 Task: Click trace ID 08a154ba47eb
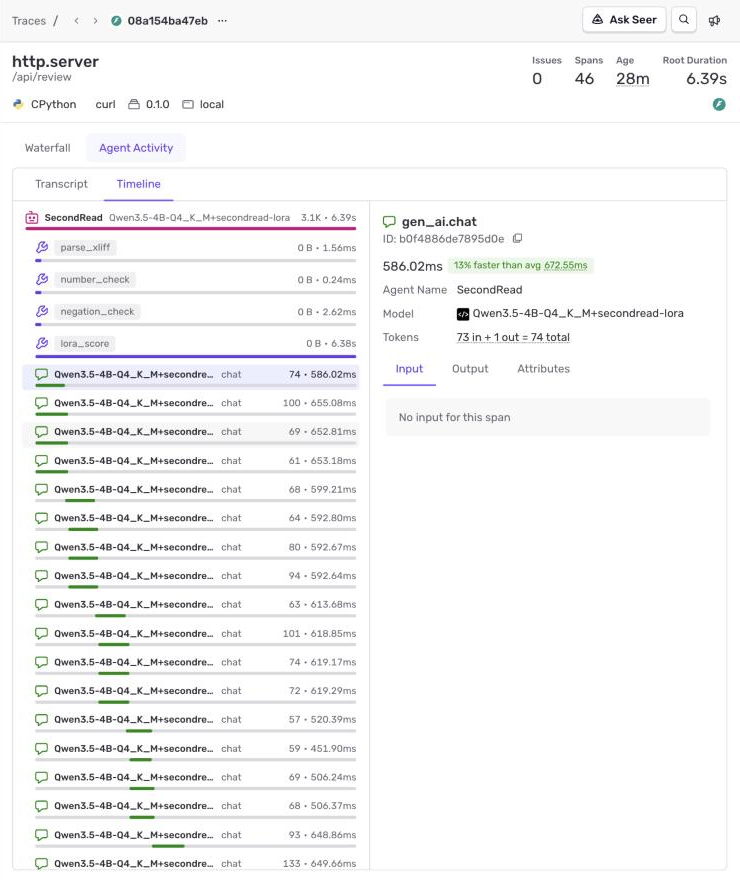(167, 21)
